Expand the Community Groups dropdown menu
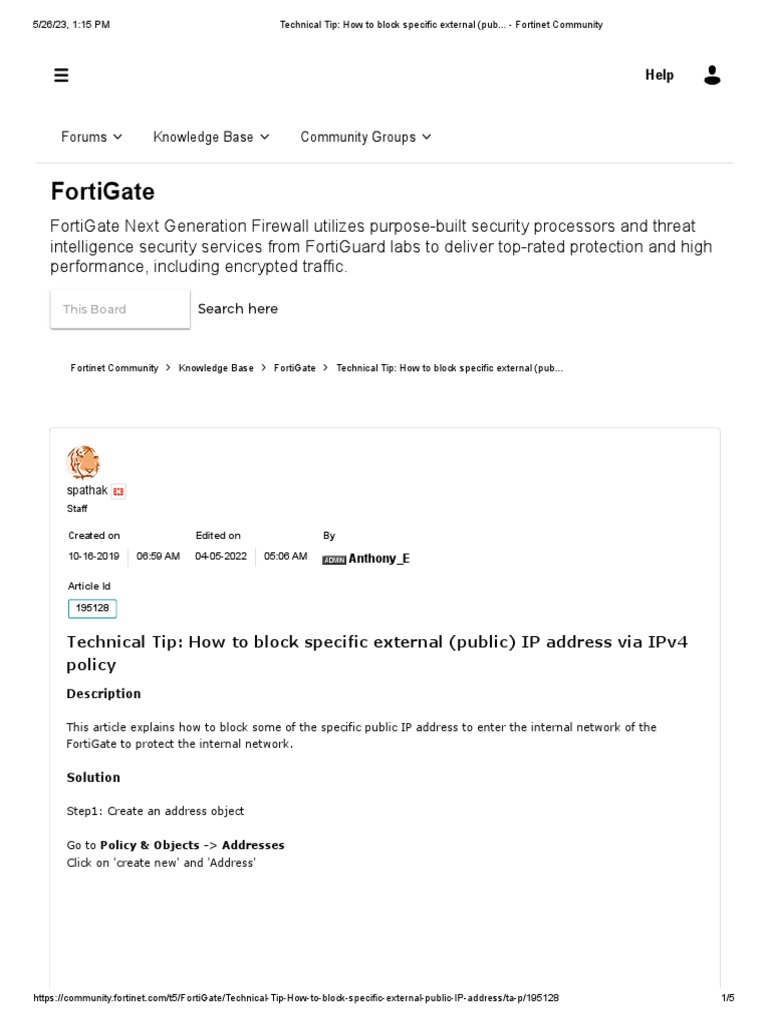This screenshot has height=1024, width=768. (x=365, y=137)
